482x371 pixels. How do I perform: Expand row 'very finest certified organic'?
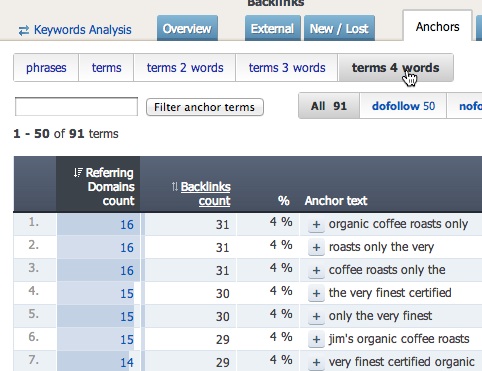[x=316, y=362]
